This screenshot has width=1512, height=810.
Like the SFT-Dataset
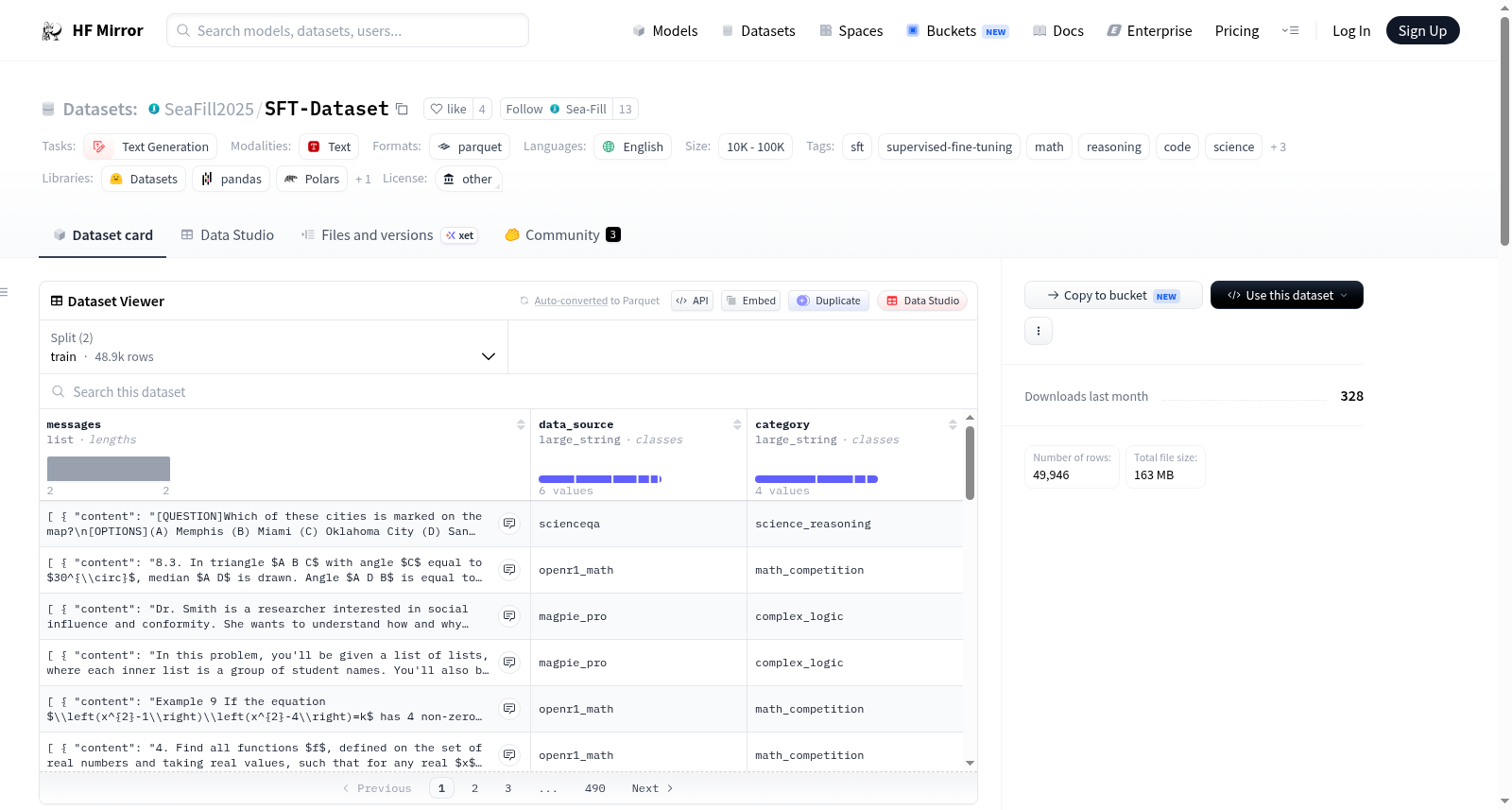[449, 109]
